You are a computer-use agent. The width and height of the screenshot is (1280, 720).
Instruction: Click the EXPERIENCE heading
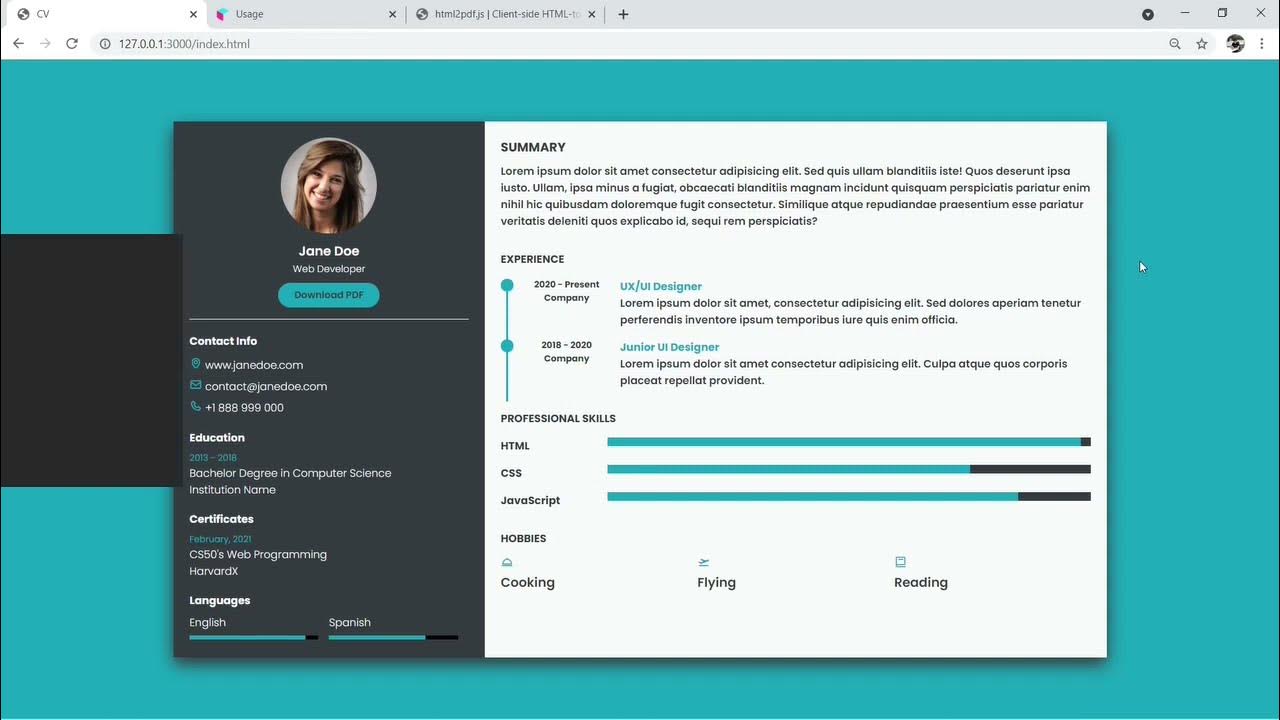point(532,259)
